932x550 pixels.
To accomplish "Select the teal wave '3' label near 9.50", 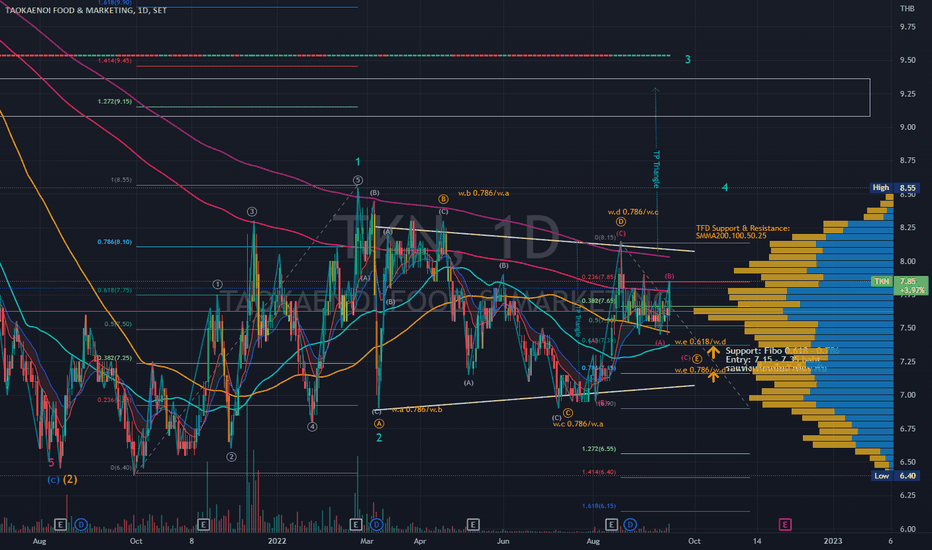I will [x=688, y=59].
